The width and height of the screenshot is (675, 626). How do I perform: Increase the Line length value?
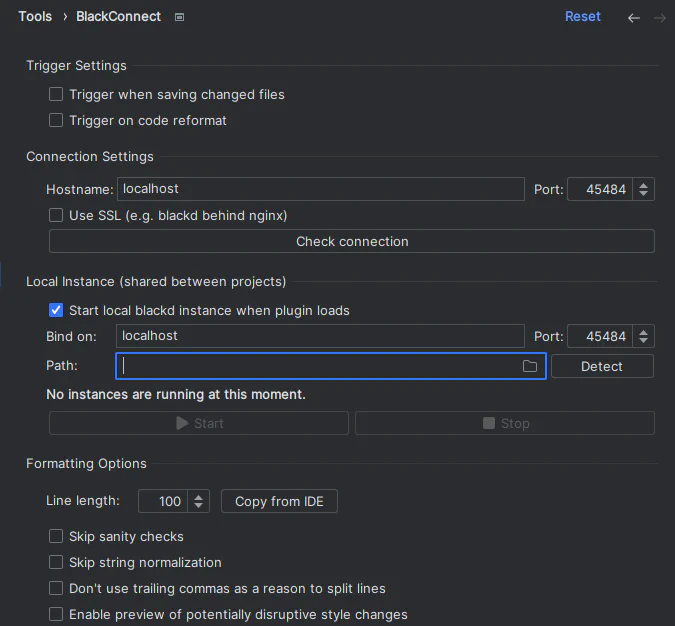point(199,497)
